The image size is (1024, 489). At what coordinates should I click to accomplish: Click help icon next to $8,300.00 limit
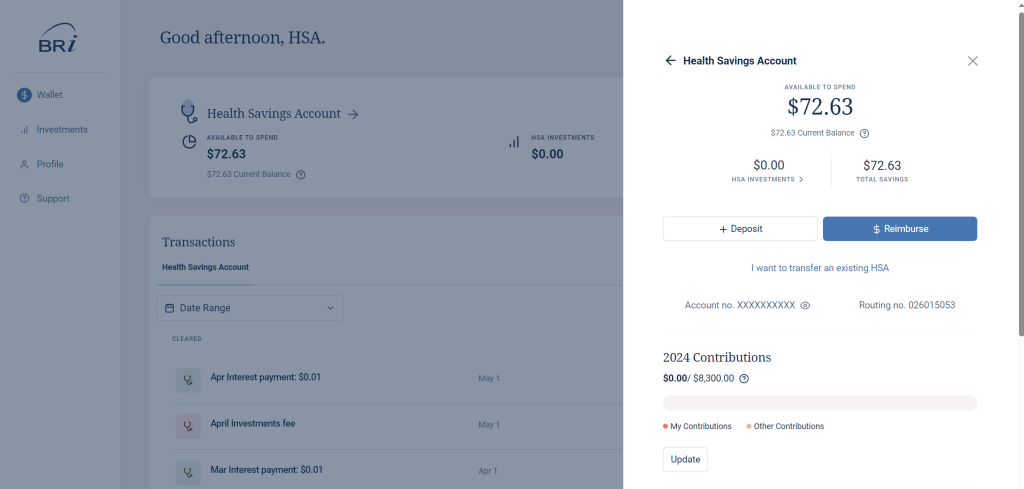click(x=743, y=378)
